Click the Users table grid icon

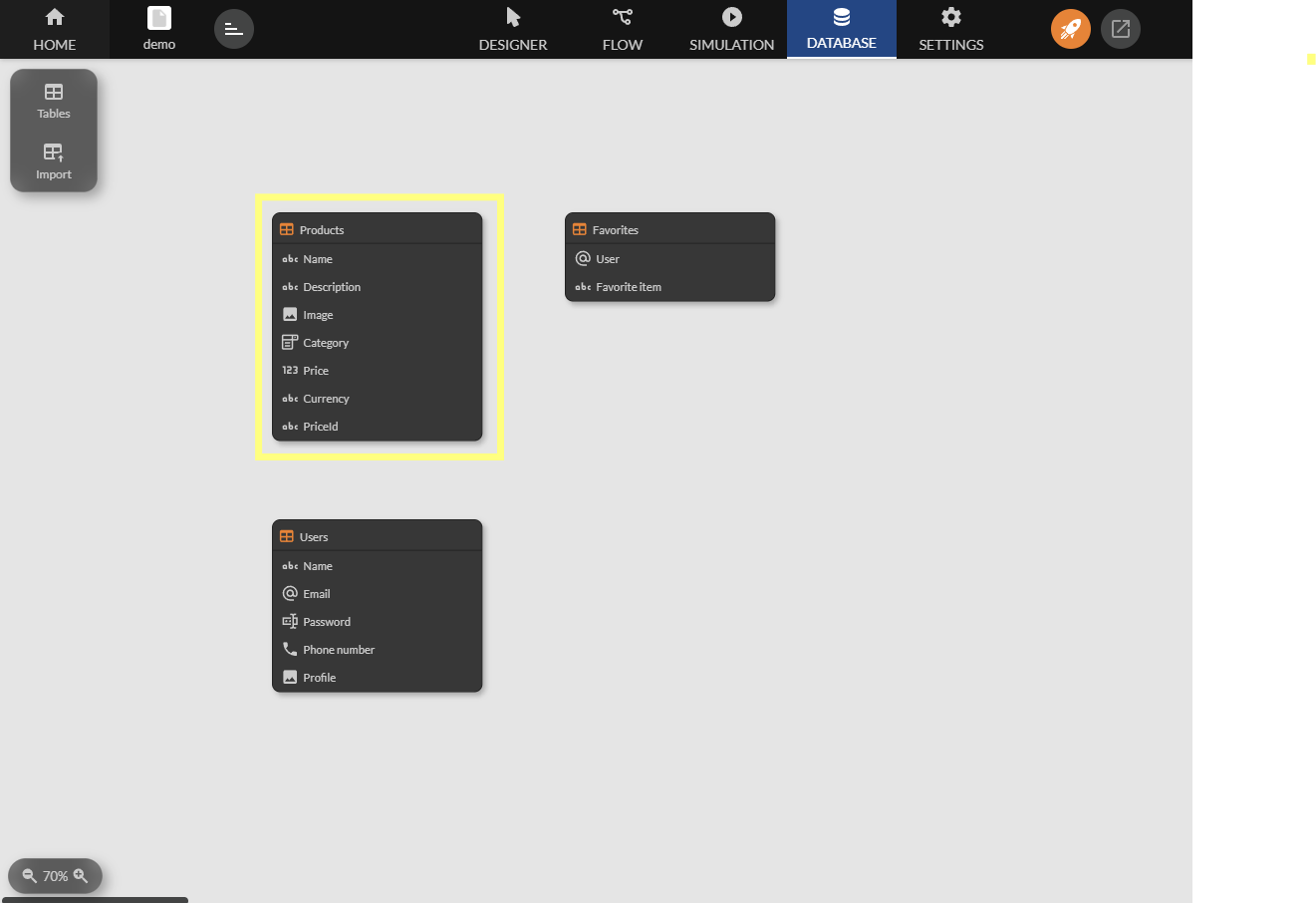pyautogui.click(x=287, y=536)
